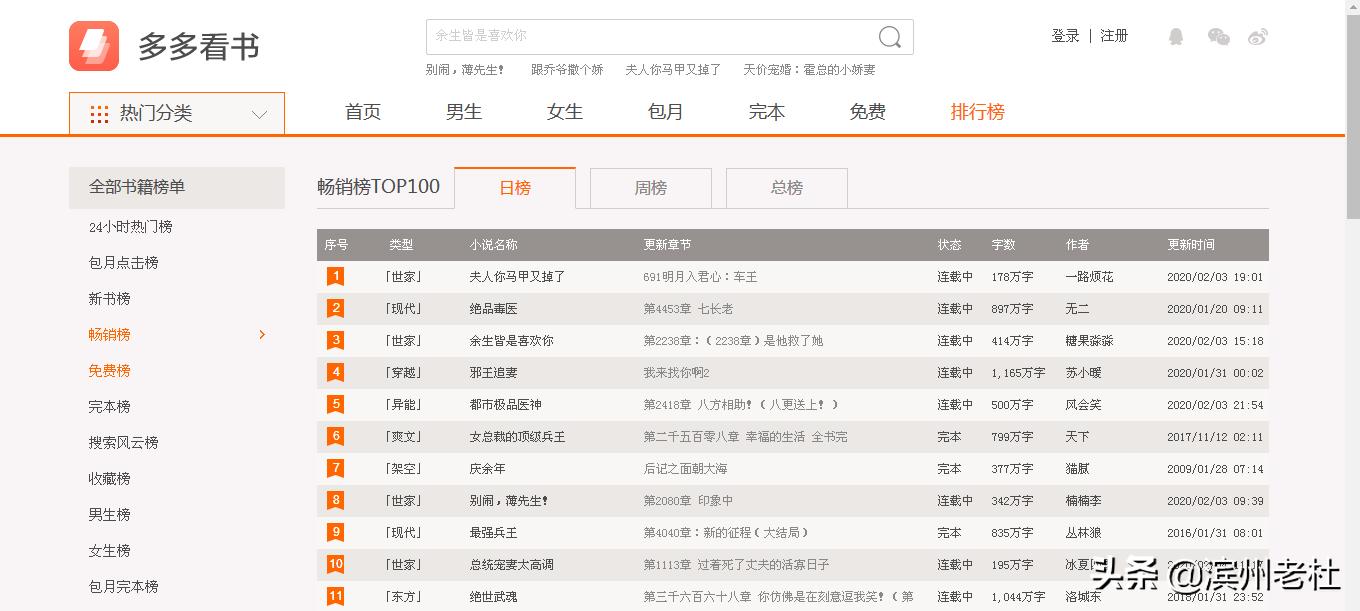Viewport: 1360px width, 611px height.
Task: Click the search magnifier icon
Action: point(888,36)
